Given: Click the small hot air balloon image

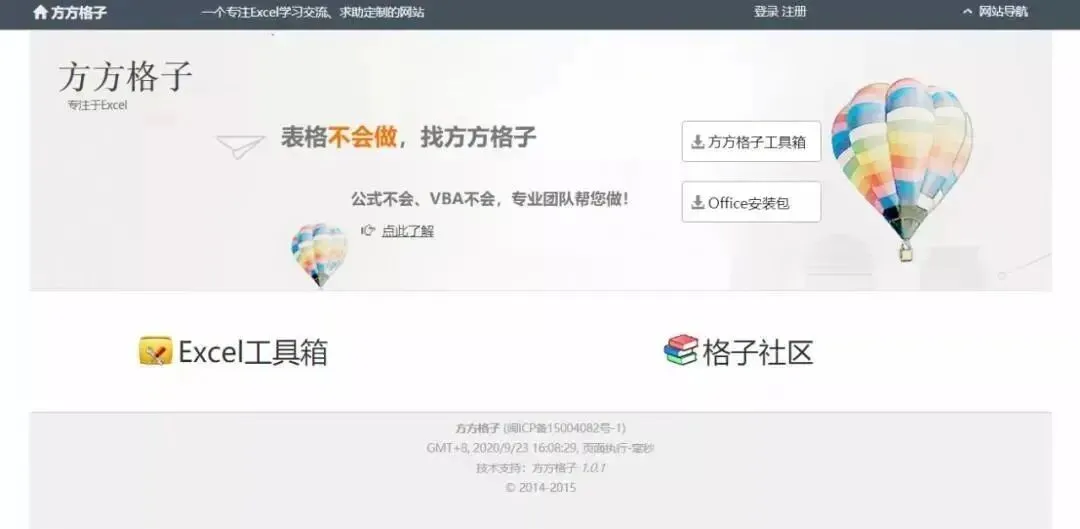Looking at the screenshot, I should [x=319, y=254].
